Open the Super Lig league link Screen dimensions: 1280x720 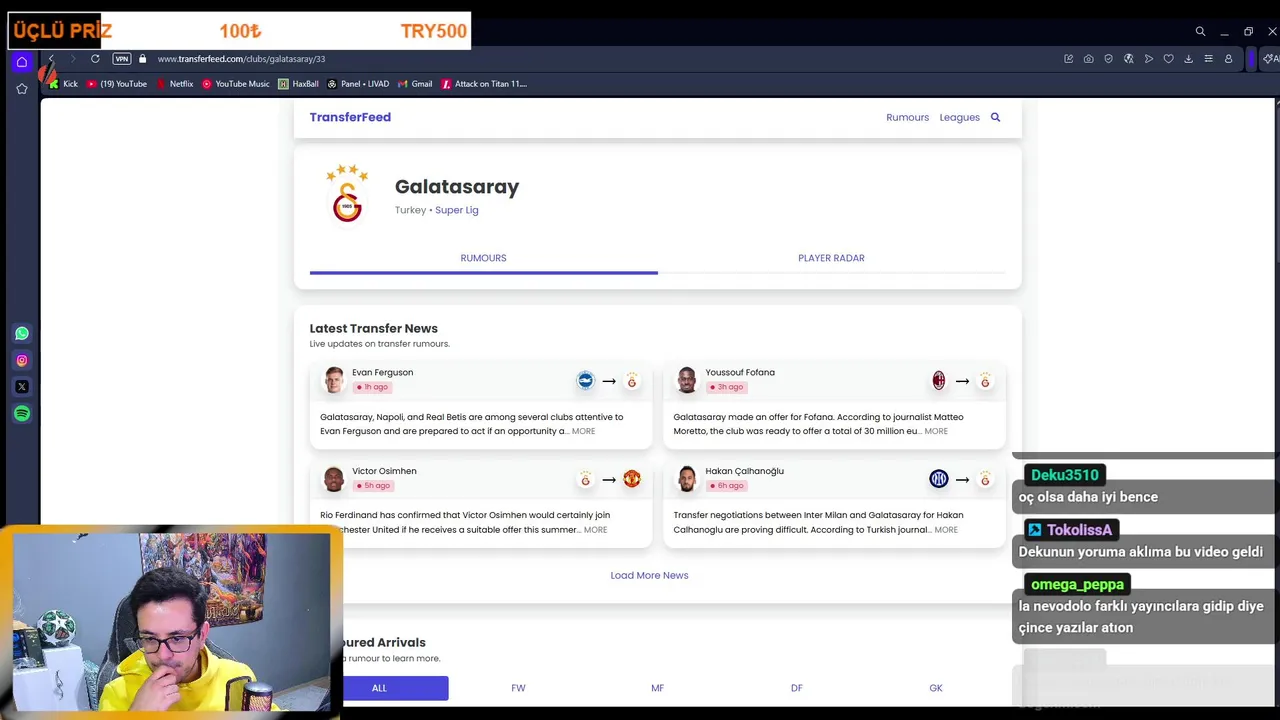456,210
